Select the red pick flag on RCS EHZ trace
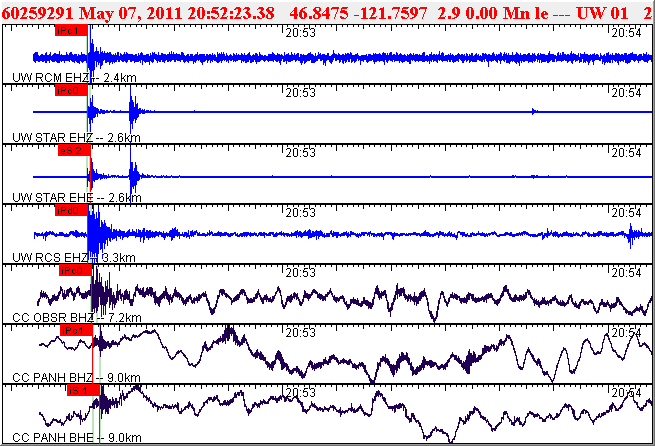Image resolution: width=655 pixels, height=446 pixels. click(71, 211)
